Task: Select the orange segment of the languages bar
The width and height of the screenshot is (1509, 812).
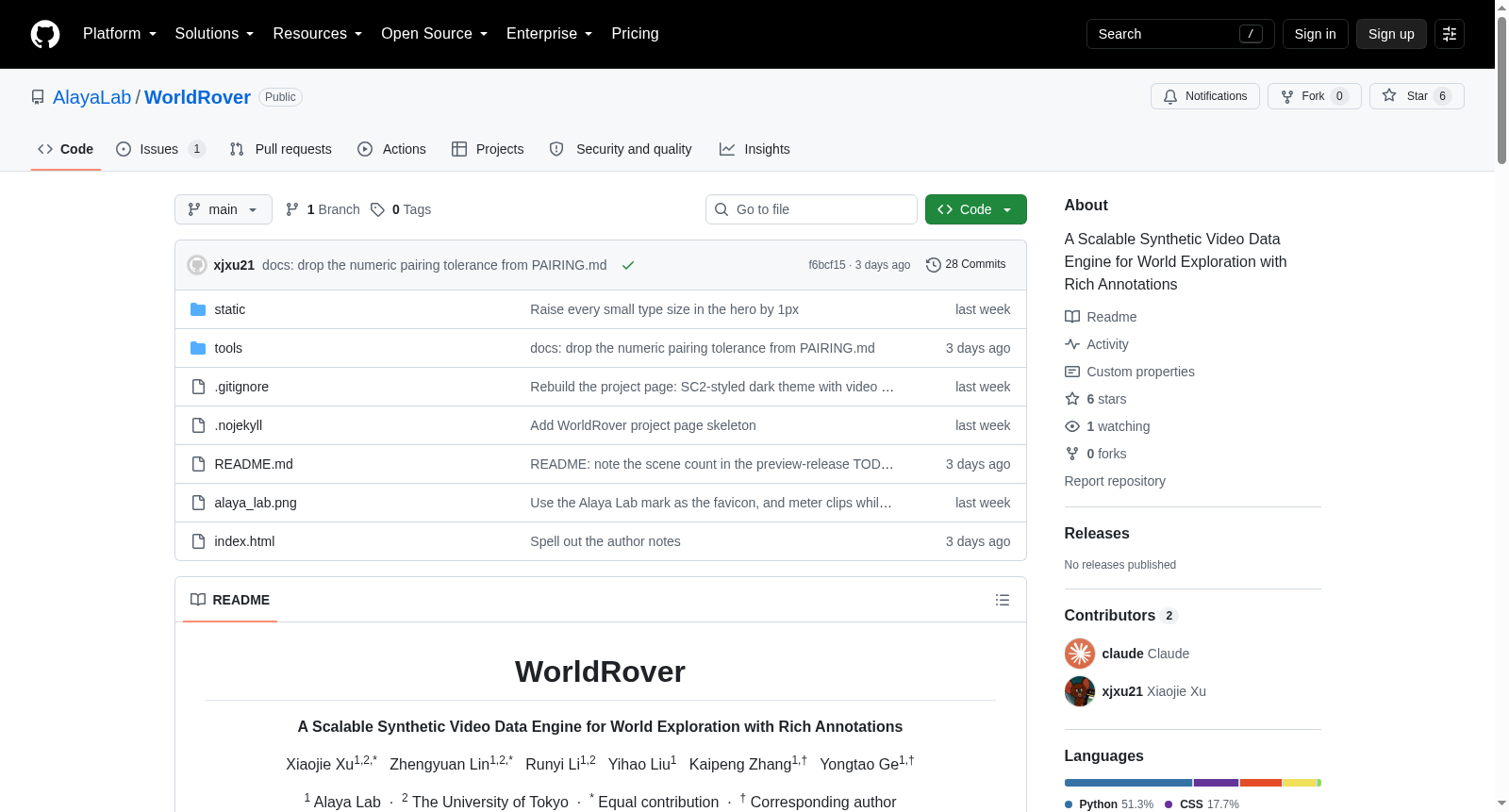Action: (x=1261, y=783)
